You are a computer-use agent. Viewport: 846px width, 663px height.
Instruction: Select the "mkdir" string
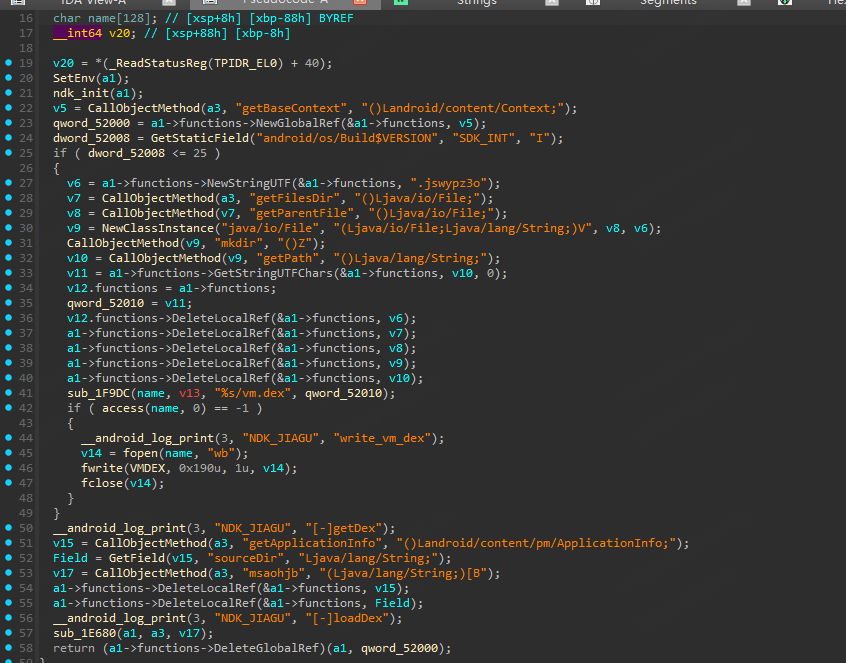point(242,243)
